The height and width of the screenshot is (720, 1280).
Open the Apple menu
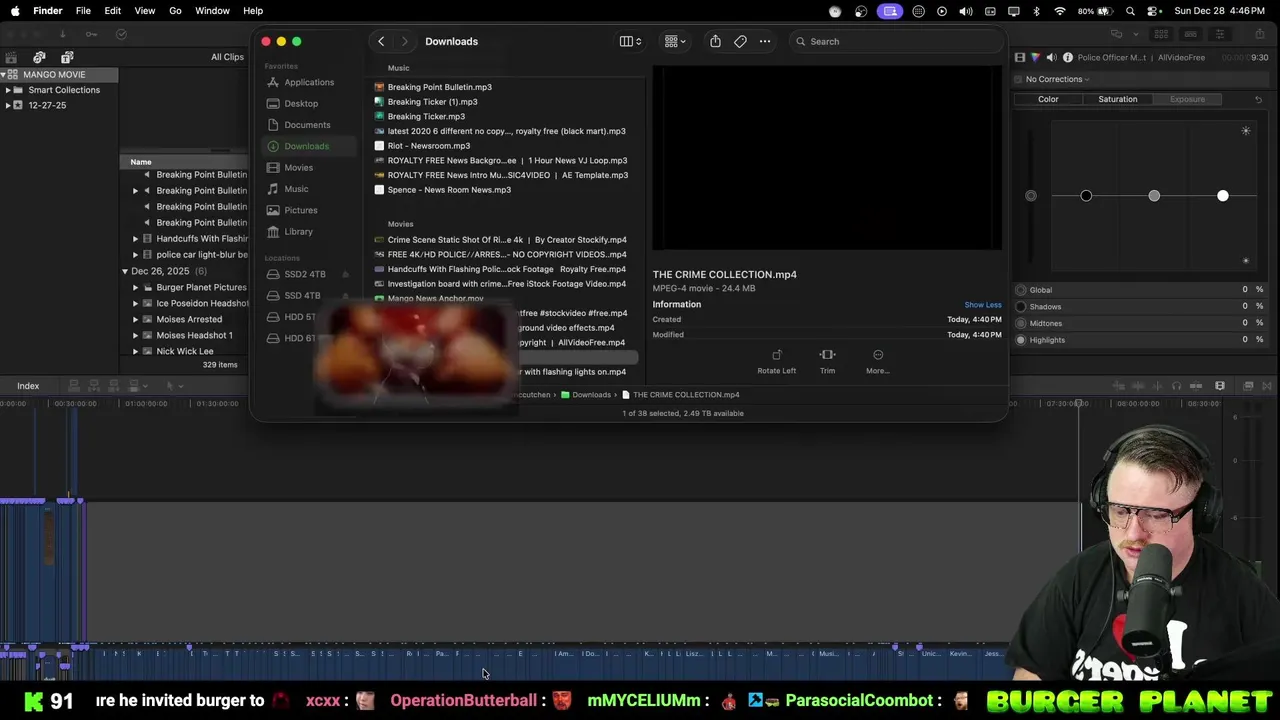pyautogui.click(x=15, y=11)
